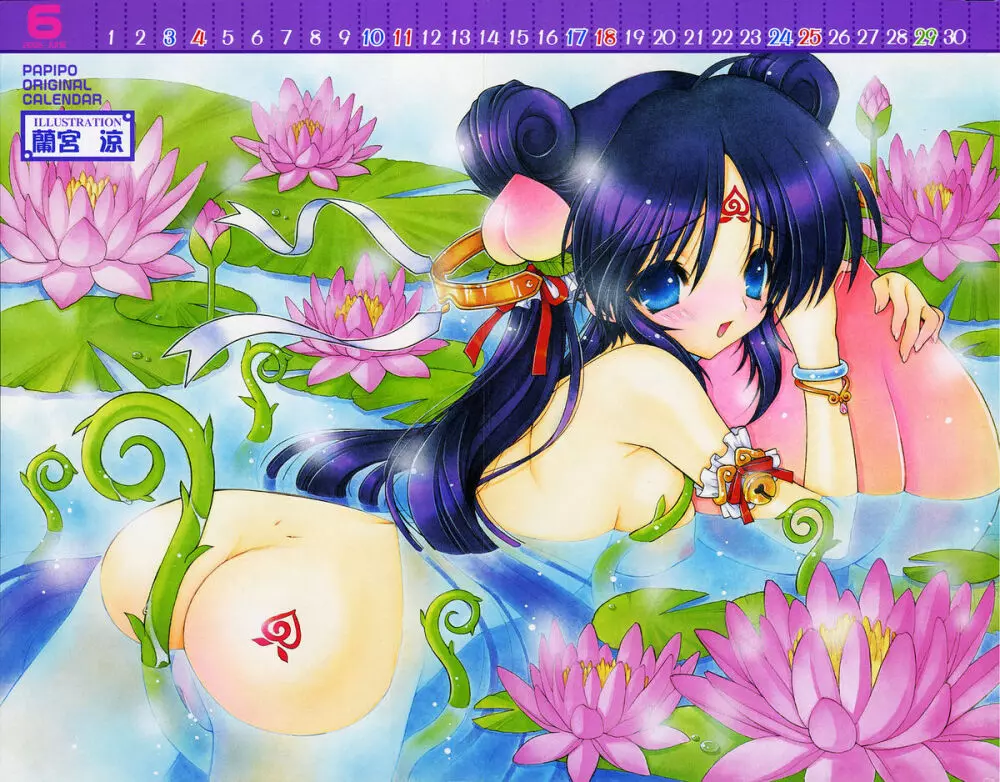Click date 27 in the calendar strip
1000x782 pixels.
[867, 38]
